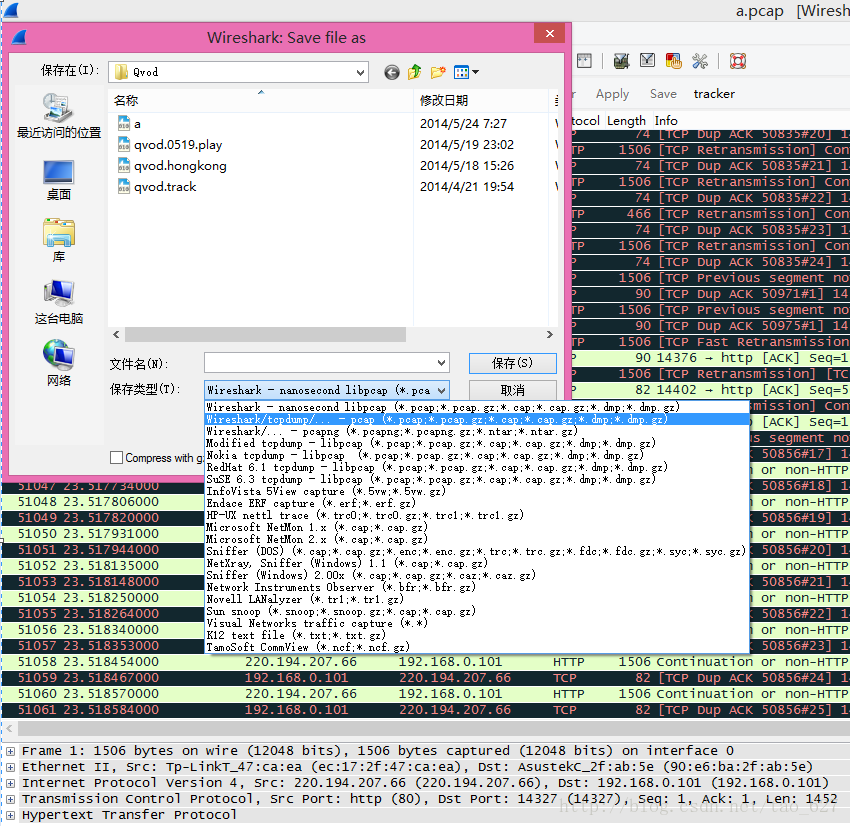This screenshot has height=826, width=850.
Task: Sort files by Name (名称) column
Action: (x=260, y=100)
